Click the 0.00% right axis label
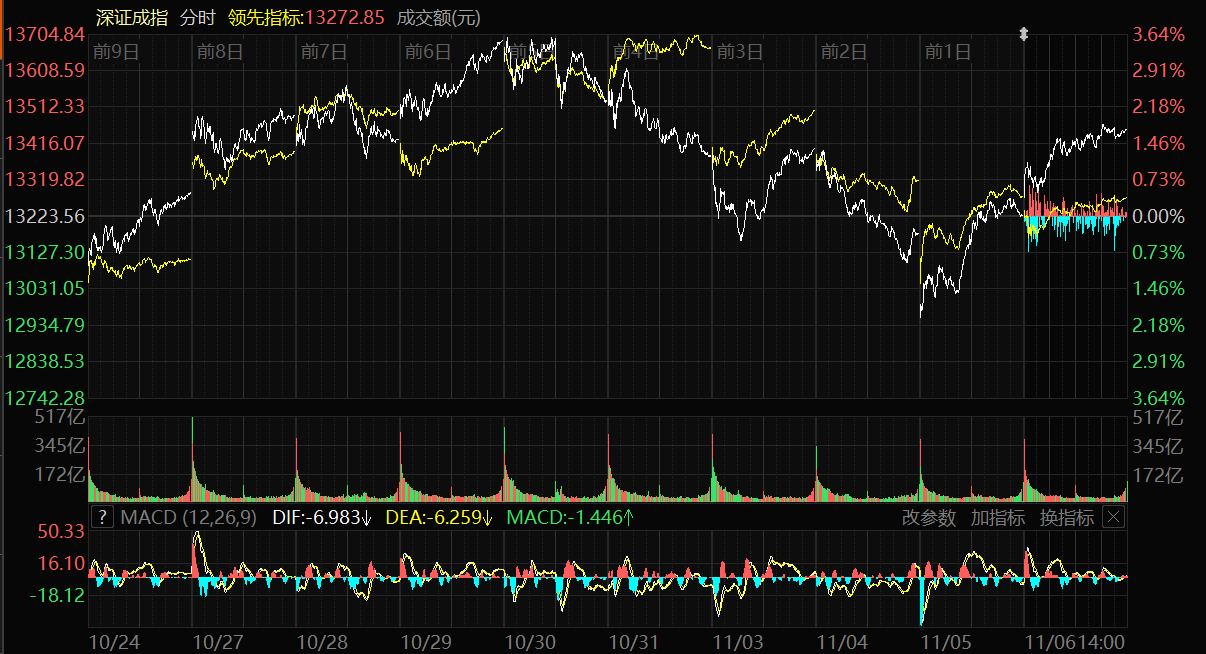The width and height of the screenshot is (1206, 654). click(1157, 216)
